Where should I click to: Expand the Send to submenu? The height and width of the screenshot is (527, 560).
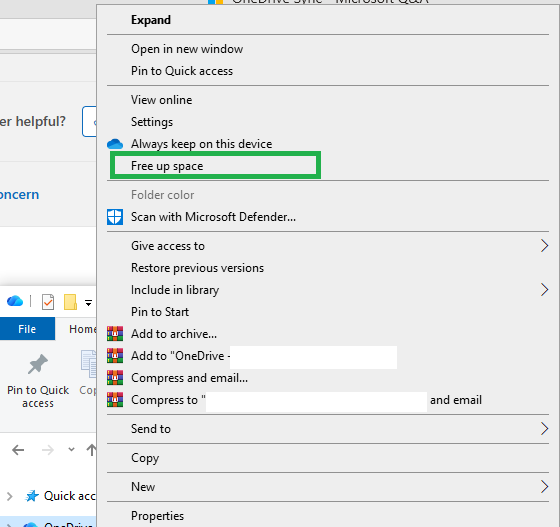coord(328,429)
